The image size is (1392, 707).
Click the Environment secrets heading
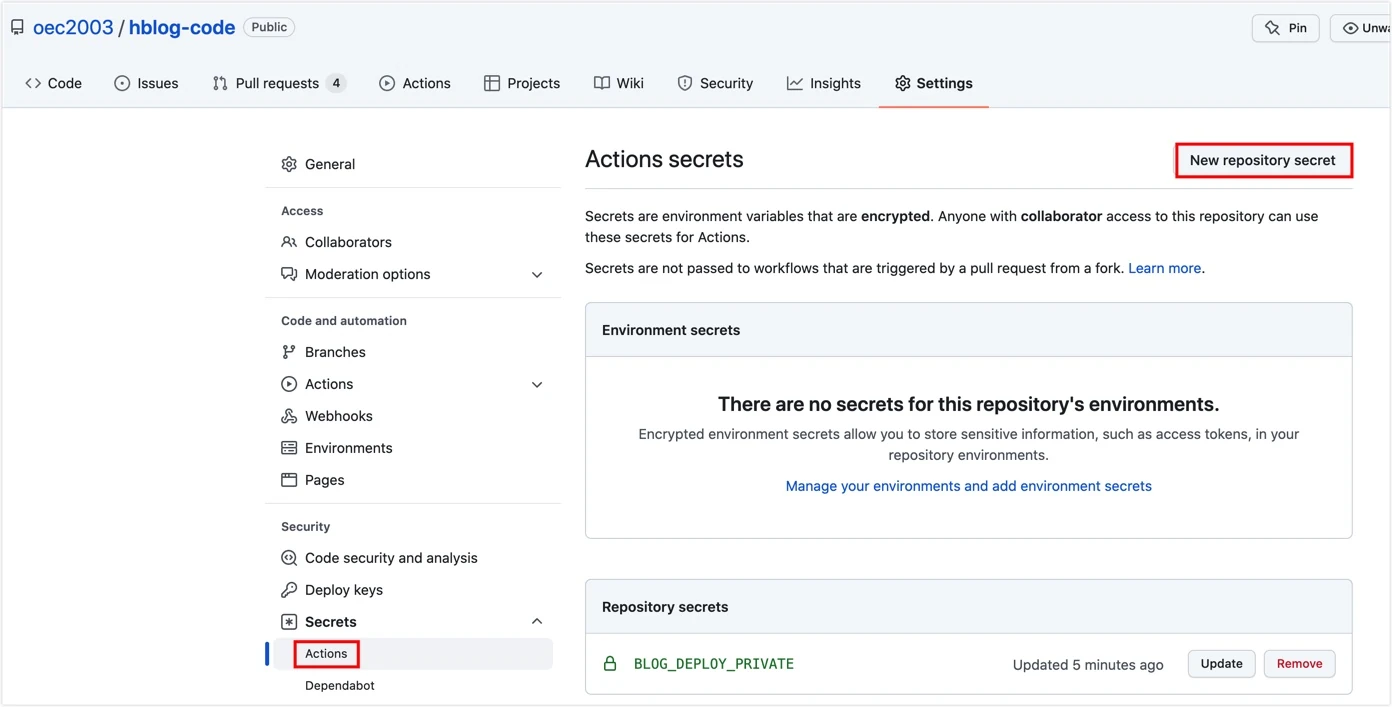(671, 330)
